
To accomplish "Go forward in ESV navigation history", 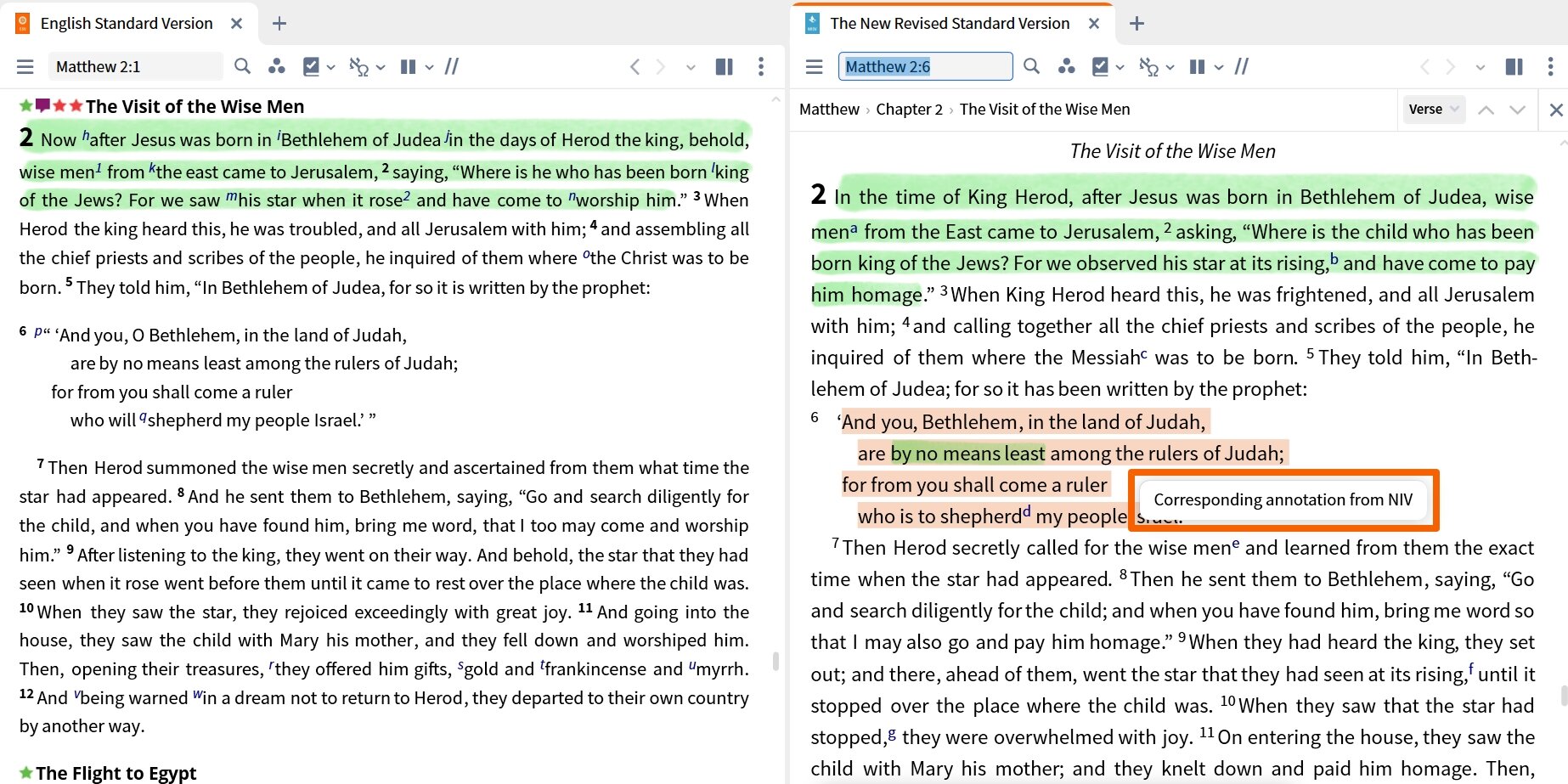I will pos(661,66).
